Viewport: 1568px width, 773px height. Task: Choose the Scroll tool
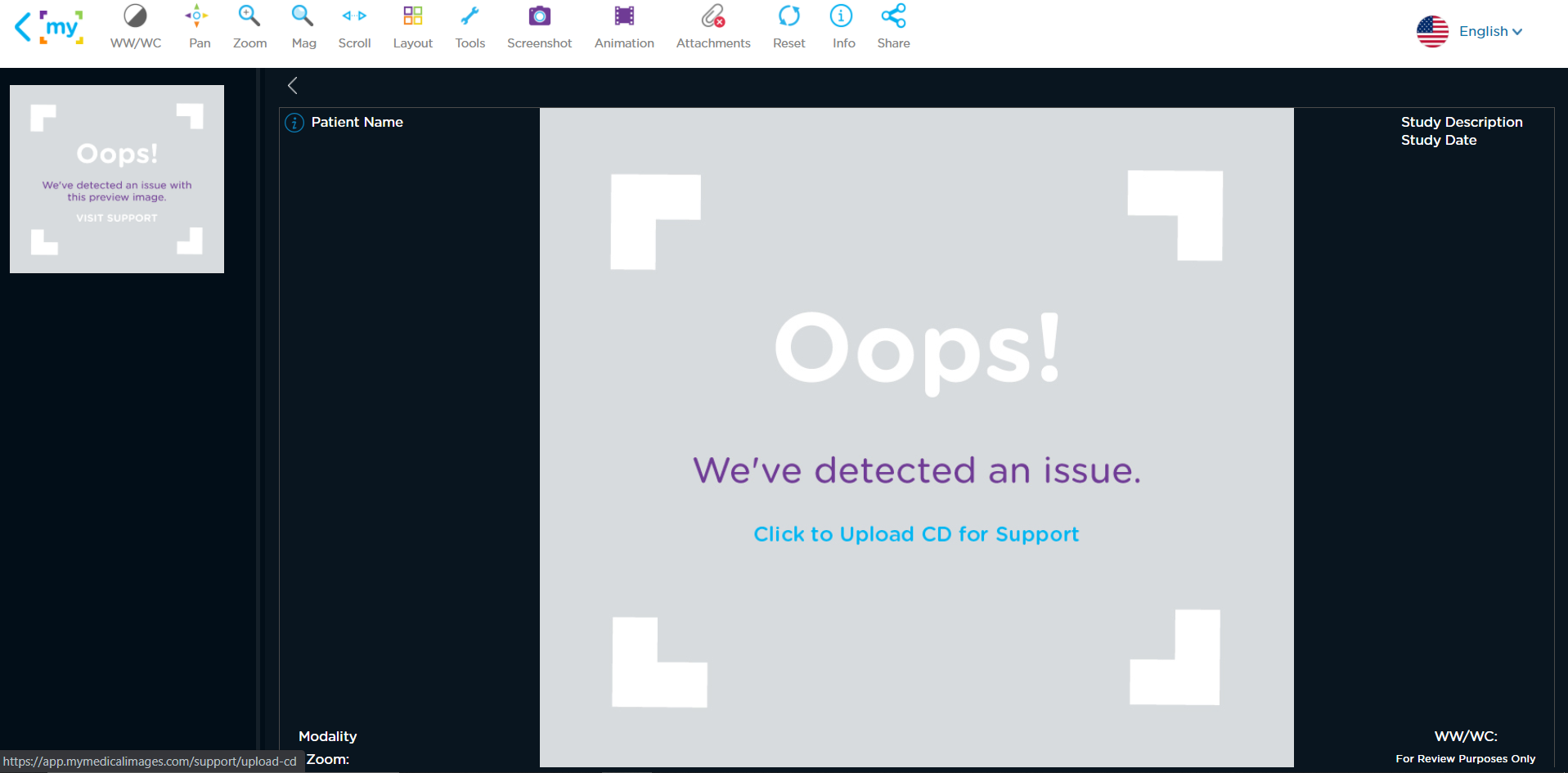point(354,27)
